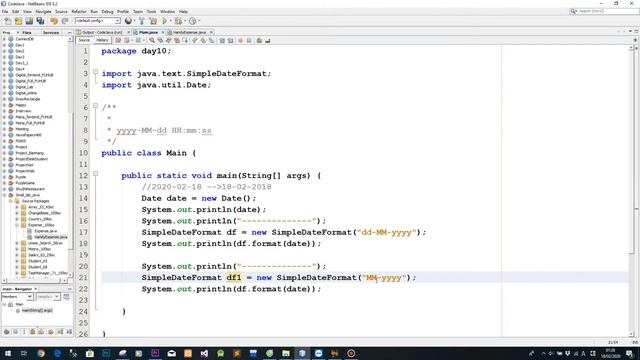Image resolution: width=640 pixels, height=360 pixels.
Task: Expand the ConnectDB project node
Action: (x=4, y=39)
